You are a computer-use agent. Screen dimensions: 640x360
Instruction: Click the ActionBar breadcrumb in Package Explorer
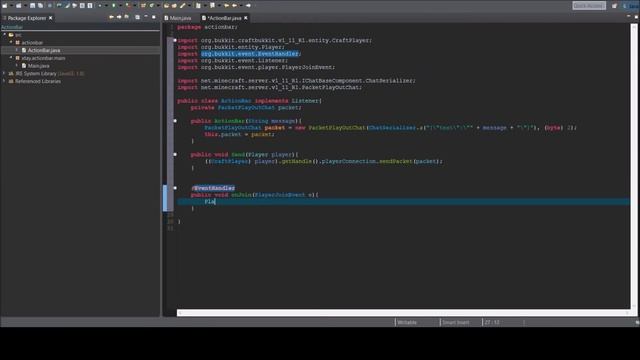[x=12, y=27]
